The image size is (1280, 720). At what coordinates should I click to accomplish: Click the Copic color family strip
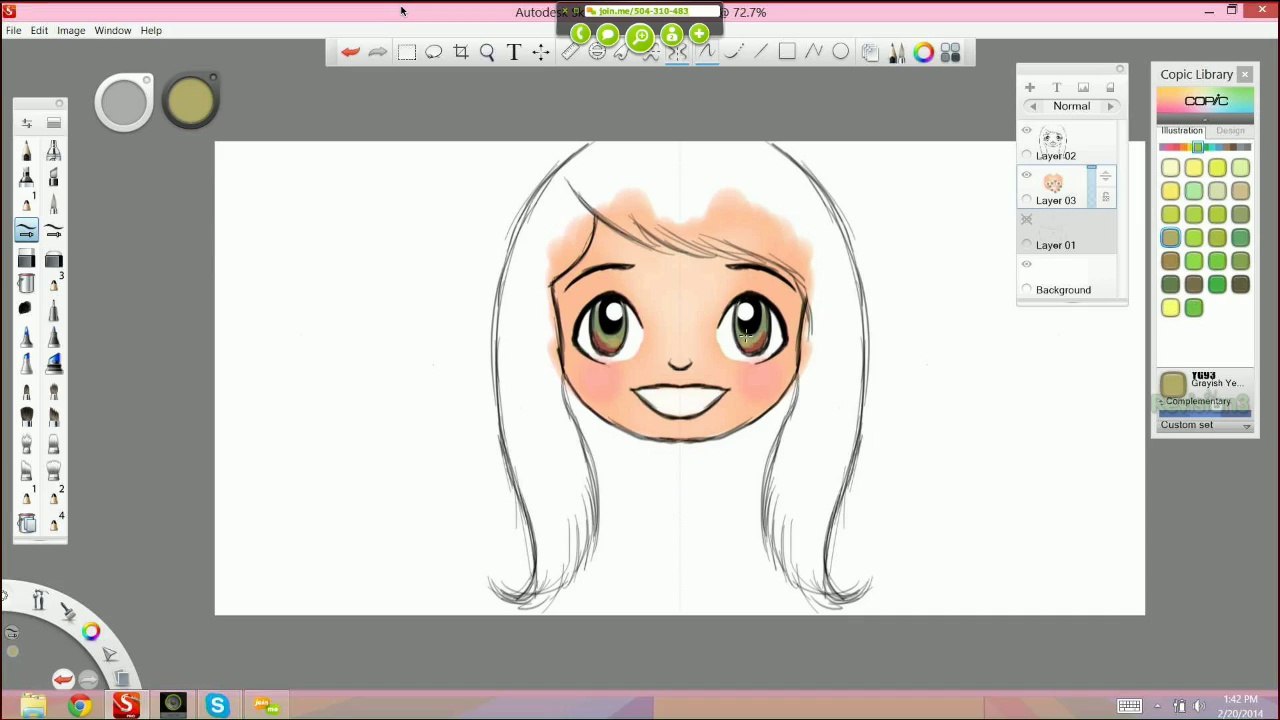(1205, 147)
